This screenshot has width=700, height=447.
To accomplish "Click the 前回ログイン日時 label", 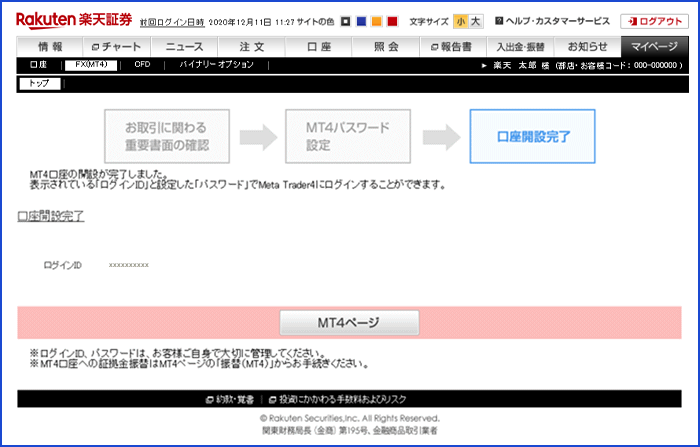I will (172, 22).
